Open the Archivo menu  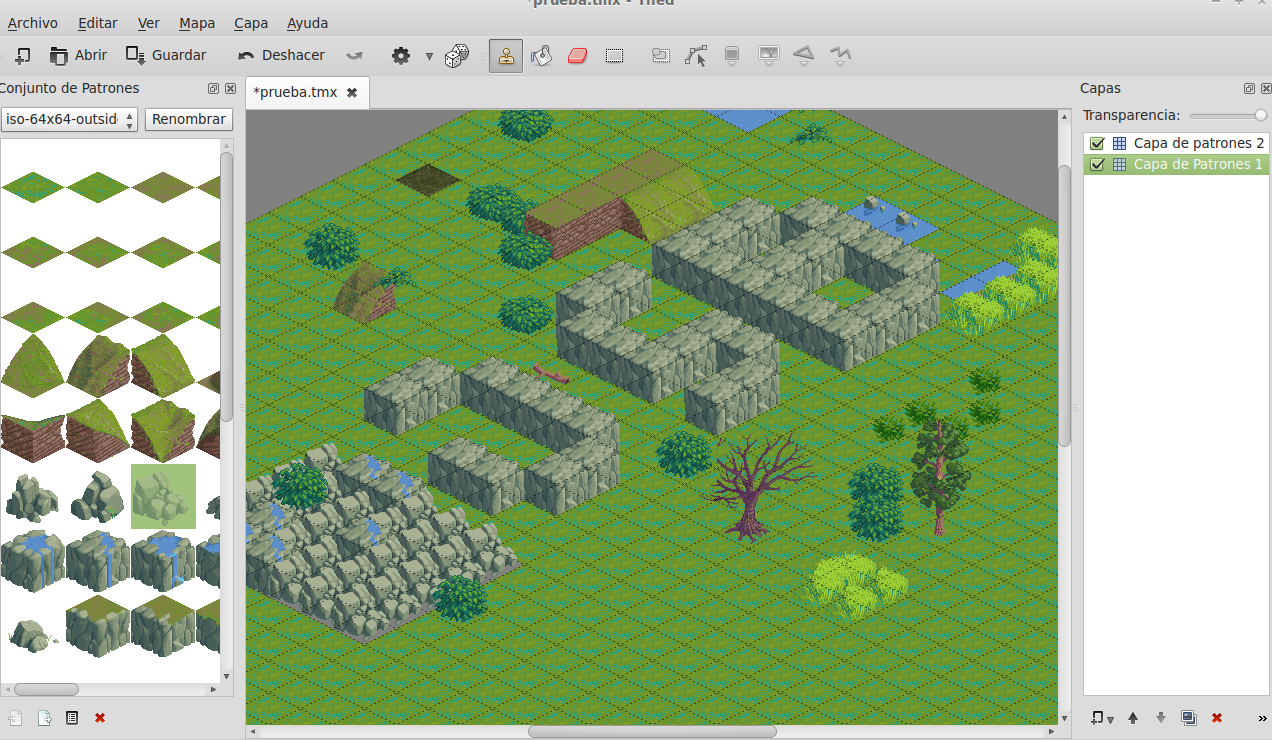coord(32,23)
